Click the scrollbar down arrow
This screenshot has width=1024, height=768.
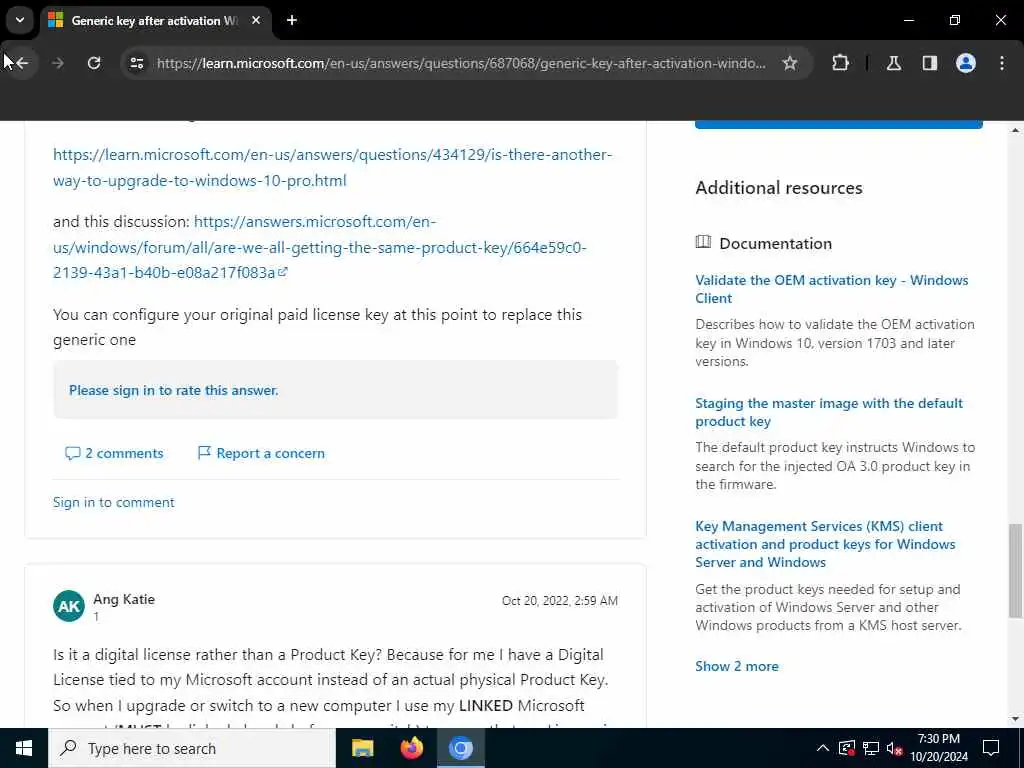(1015, 719)
